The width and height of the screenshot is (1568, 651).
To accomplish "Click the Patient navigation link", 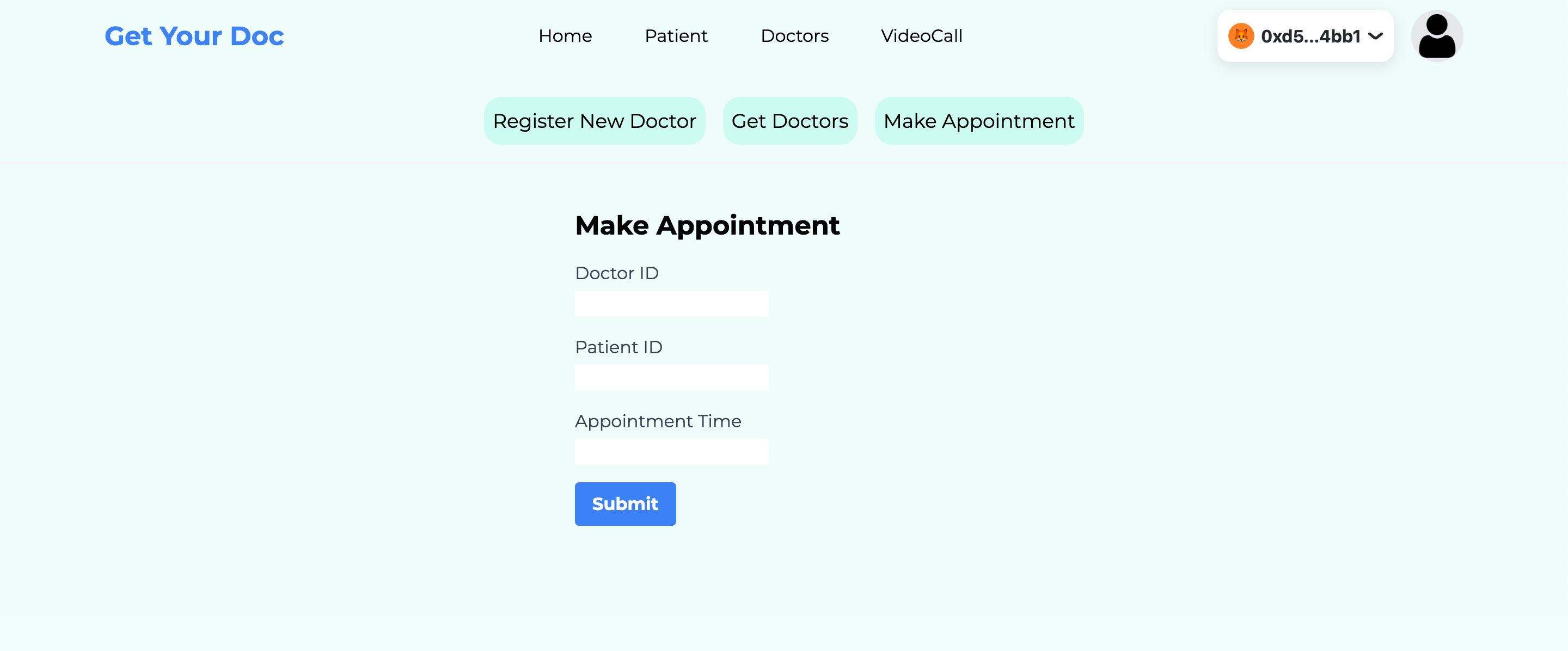I will 676,36.
